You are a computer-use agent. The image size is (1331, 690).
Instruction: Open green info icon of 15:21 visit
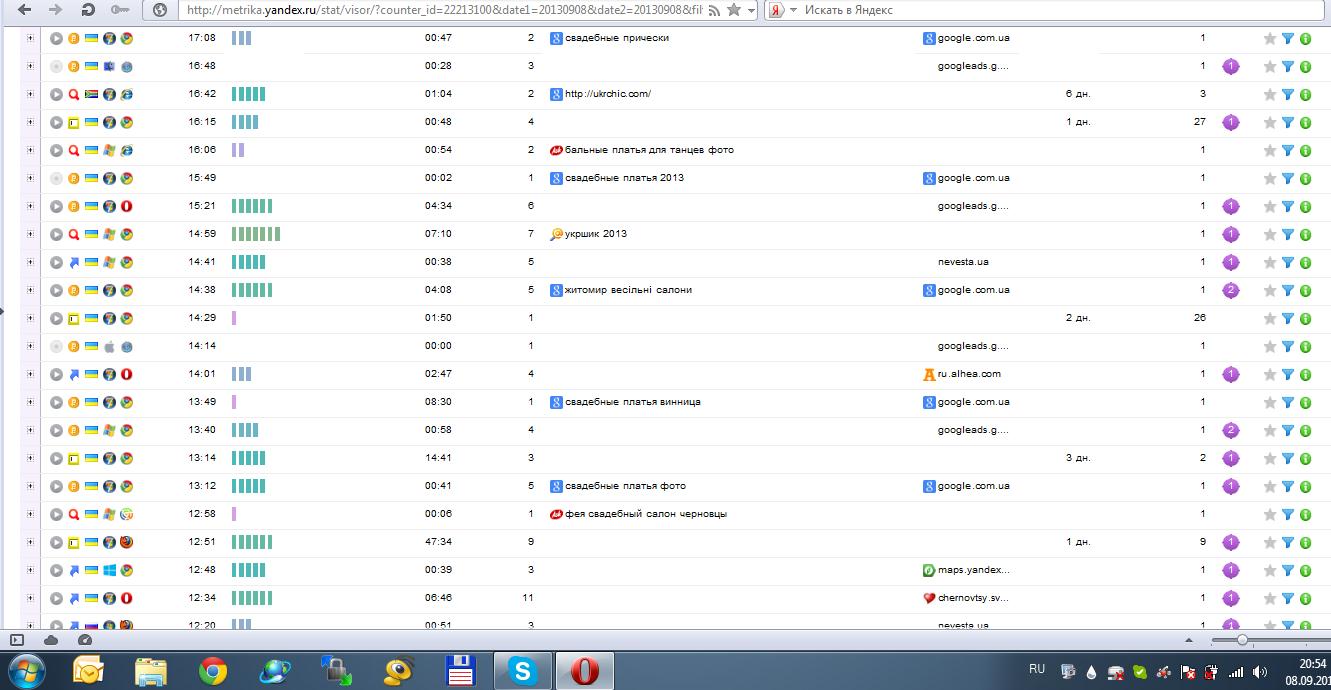pyautogui.click(x=1305, y=206)
